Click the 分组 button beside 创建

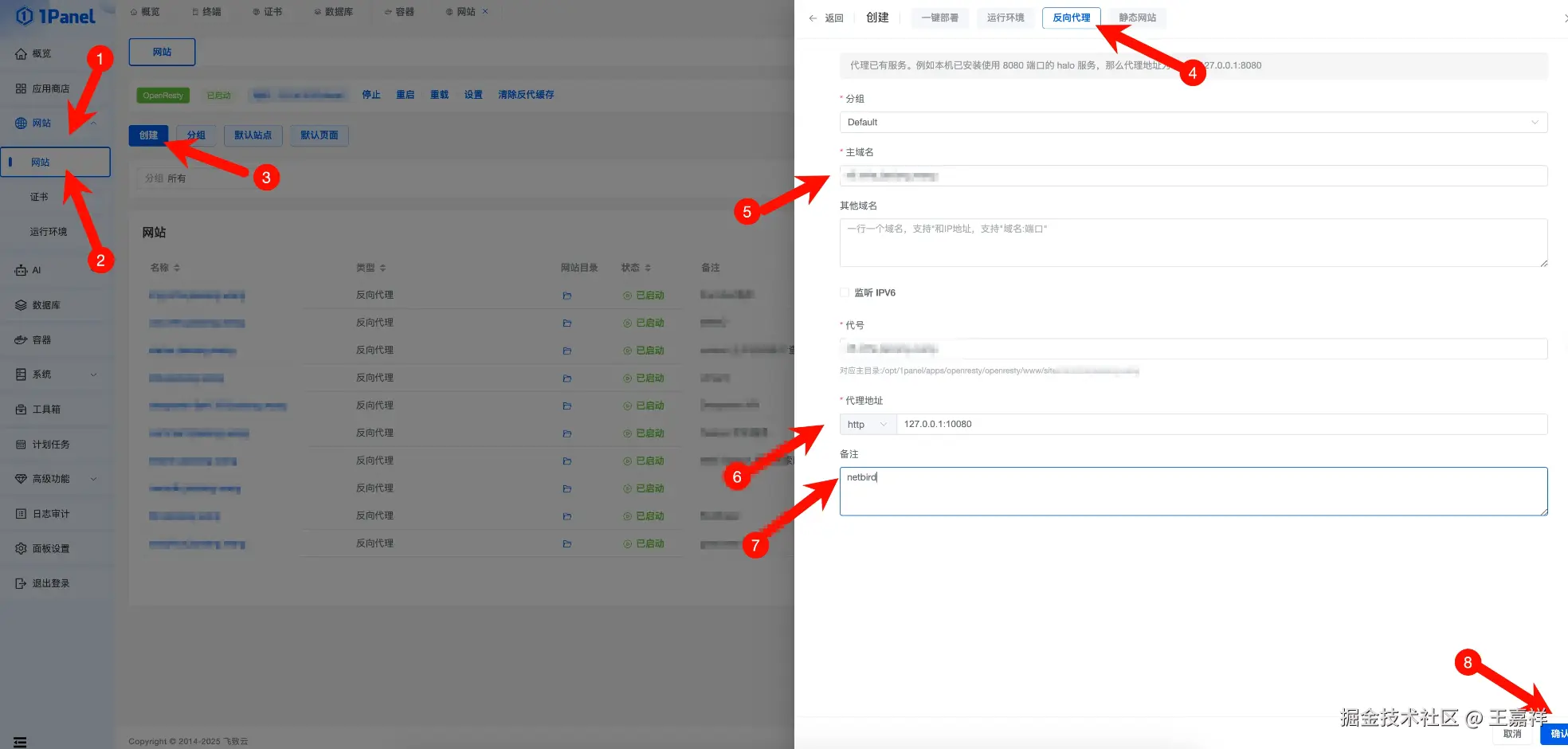(x=196, y=135)
